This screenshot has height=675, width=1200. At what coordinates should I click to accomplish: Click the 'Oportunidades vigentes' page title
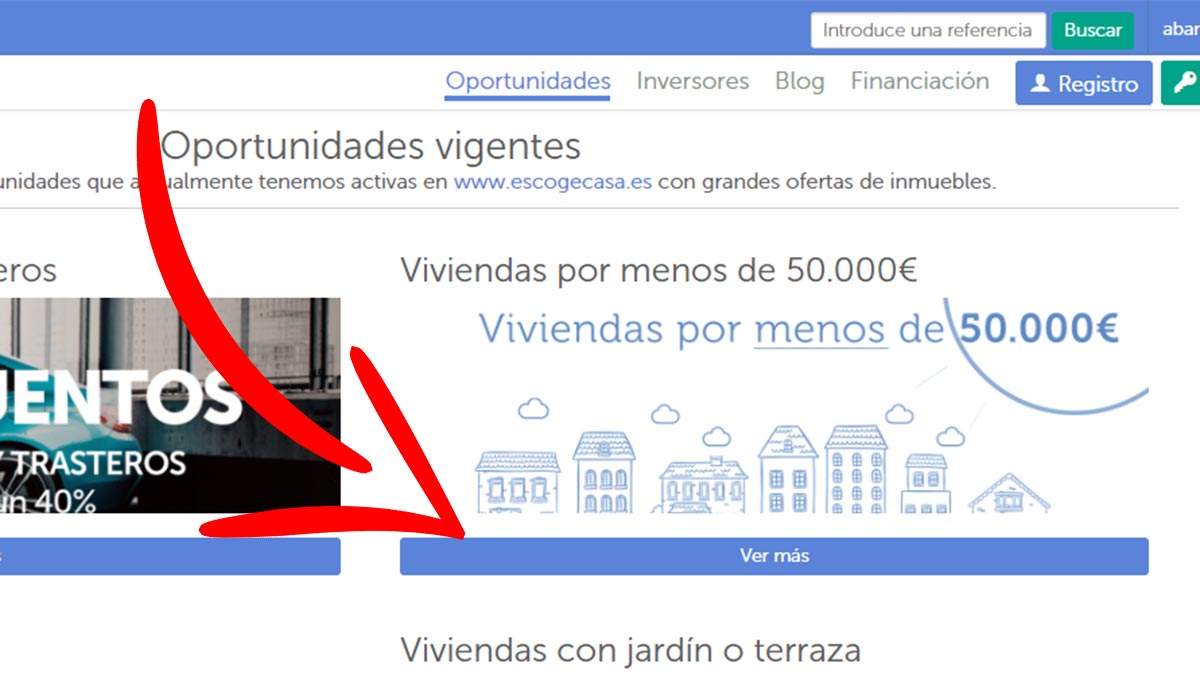371,146
